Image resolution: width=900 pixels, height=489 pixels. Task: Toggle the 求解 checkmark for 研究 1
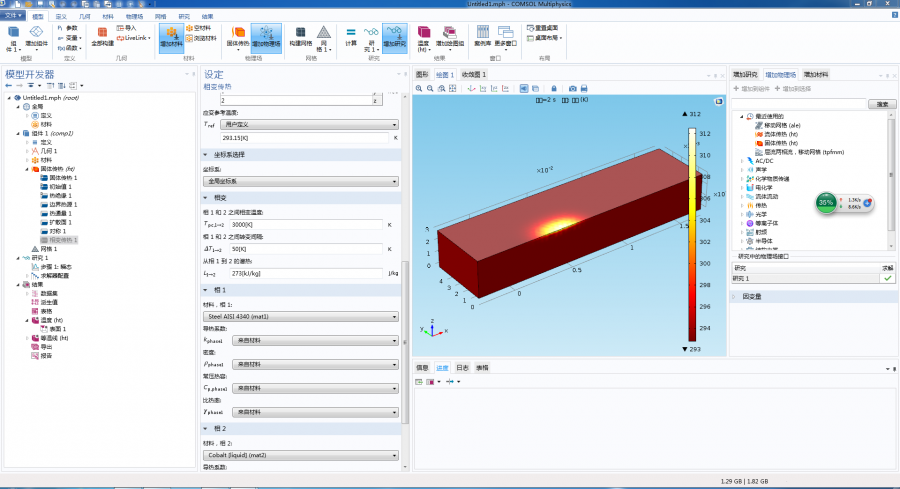(887, 278)
